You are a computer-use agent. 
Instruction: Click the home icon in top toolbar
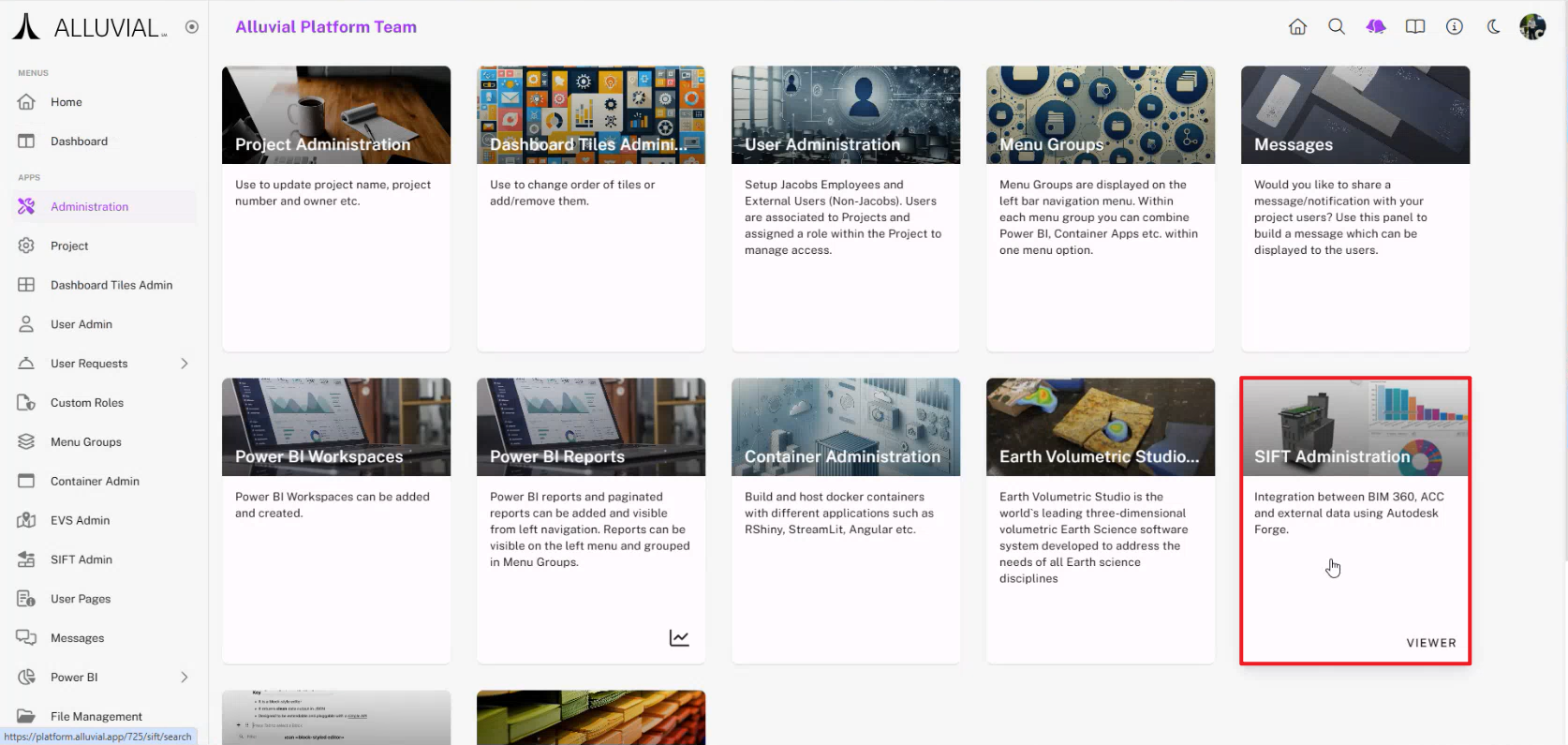[1297, 27]
